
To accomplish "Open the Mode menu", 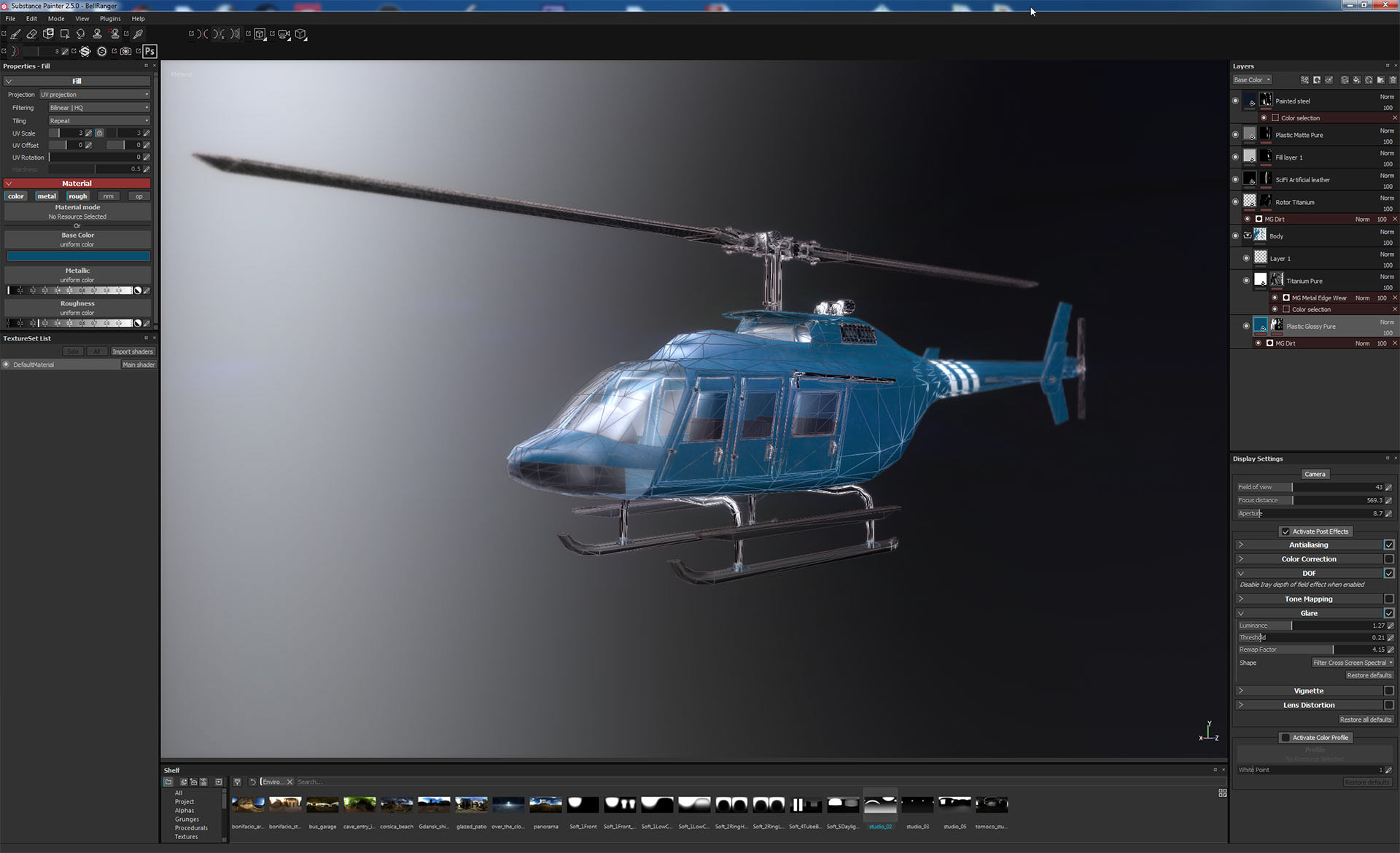I will [56, 19].
